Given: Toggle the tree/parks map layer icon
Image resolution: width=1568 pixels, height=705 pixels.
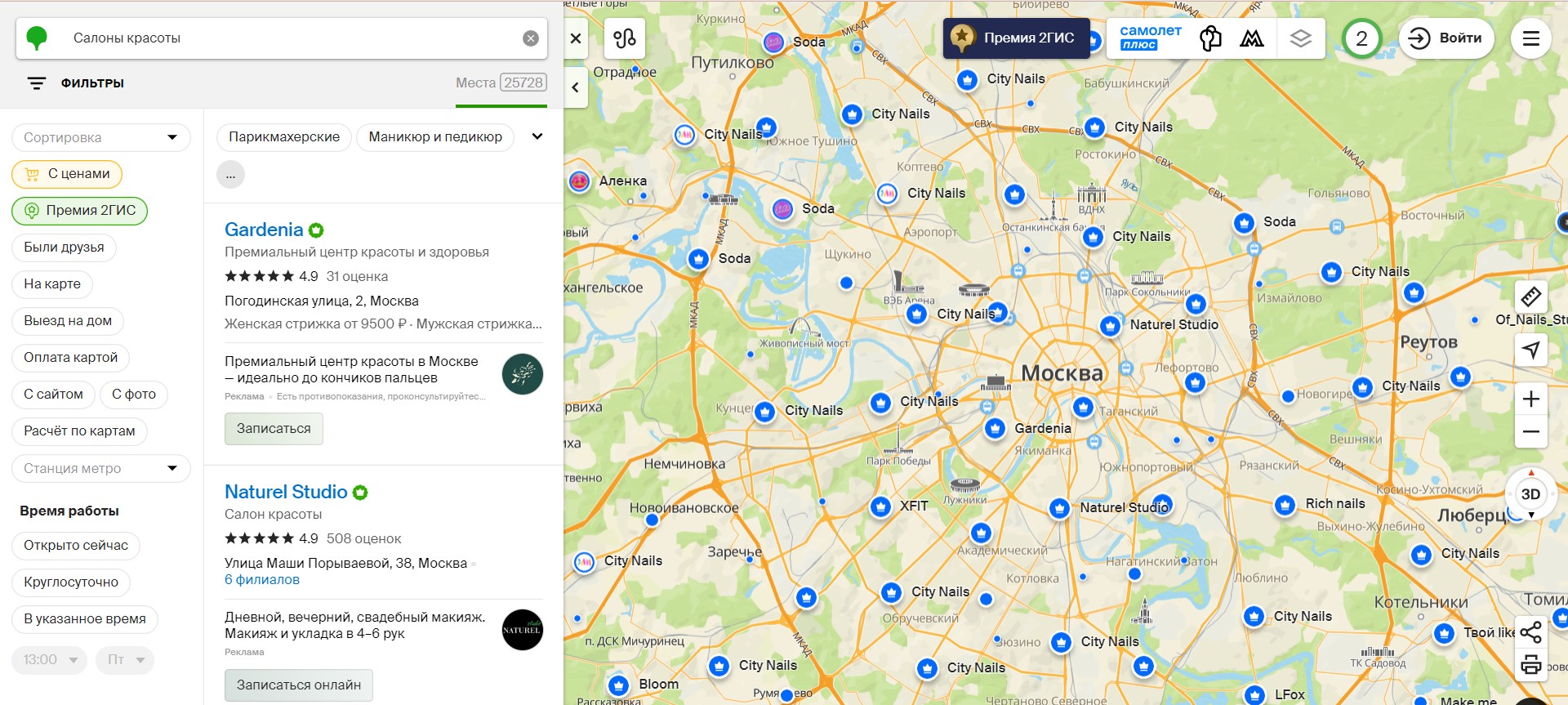Looking at the screenshot, I should (x=1210, y=38).
